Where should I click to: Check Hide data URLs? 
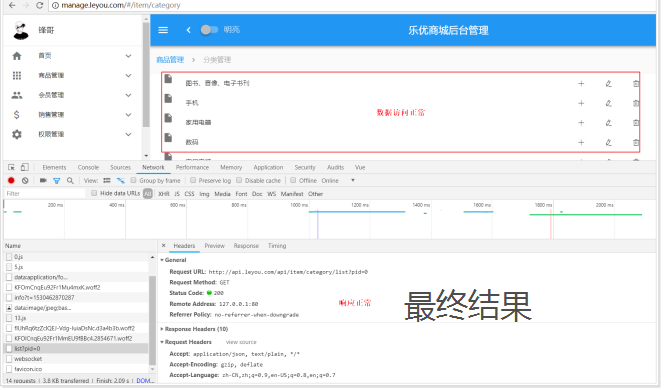click(94, 193)
